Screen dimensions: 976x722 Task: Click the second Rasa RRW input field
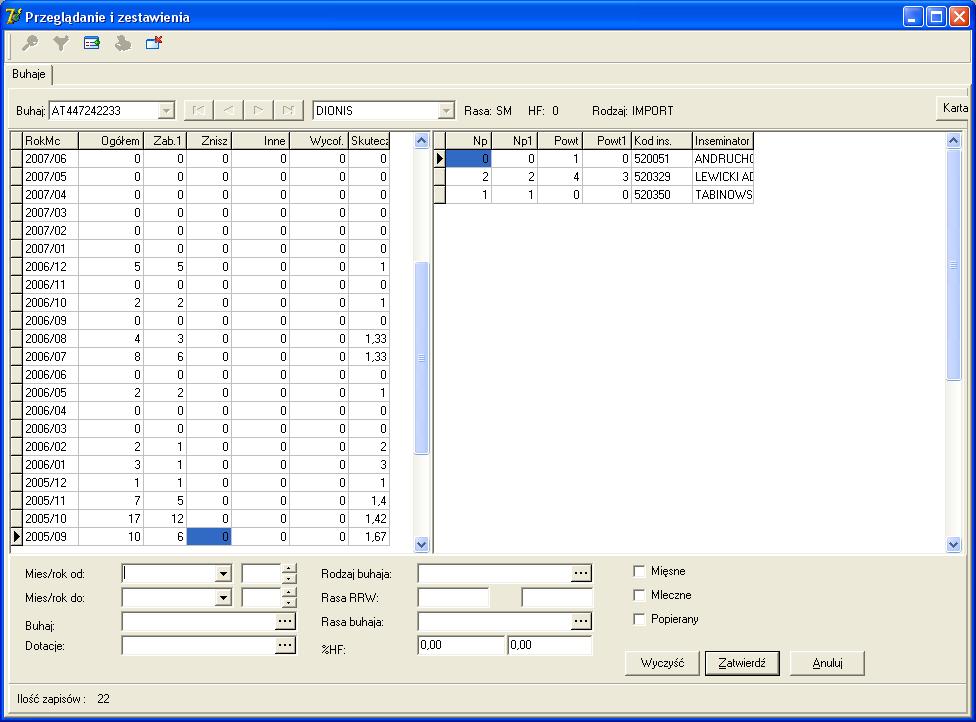point(557,598)
